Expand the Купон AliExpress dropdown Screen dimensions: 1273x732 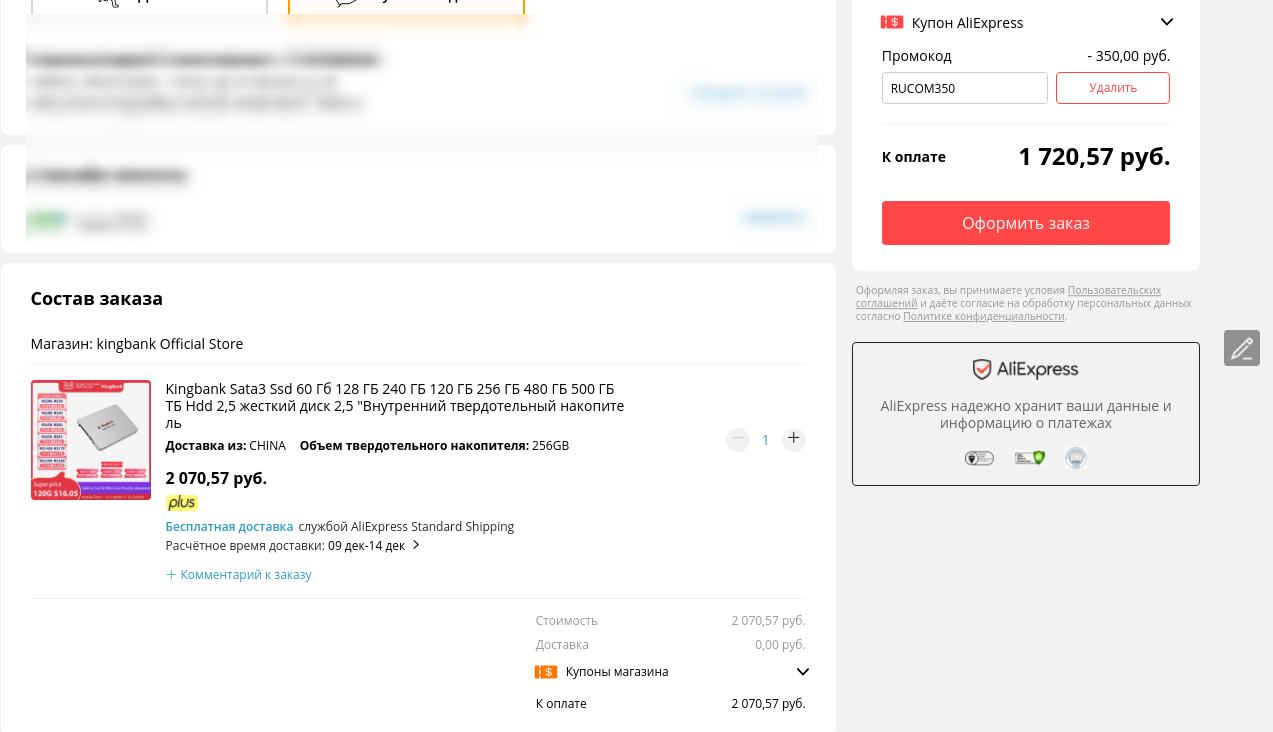pos(1166,22)
